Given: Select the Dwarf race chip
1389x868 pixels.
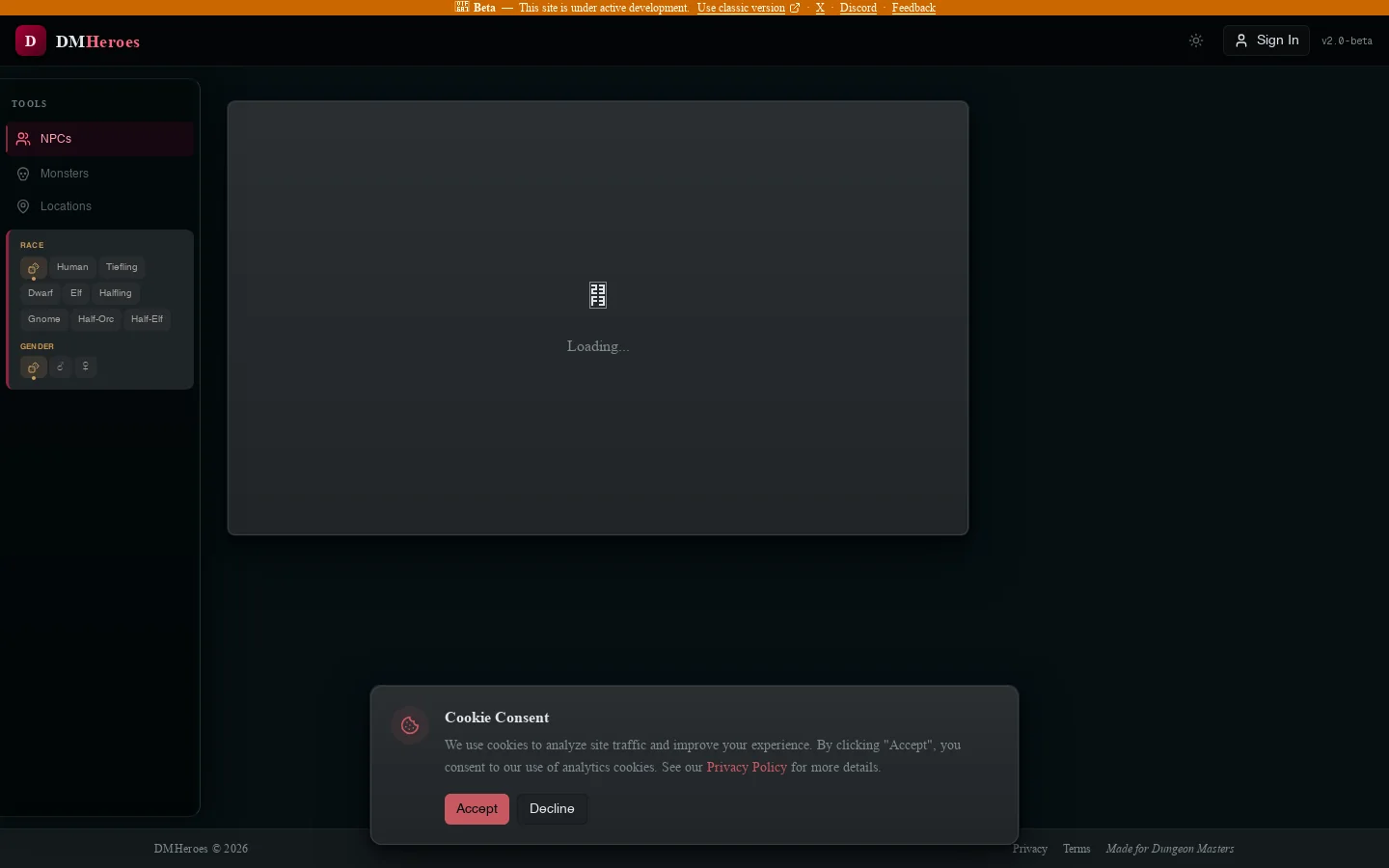Looking at the screenshot, I should click(x=41, y=293).
